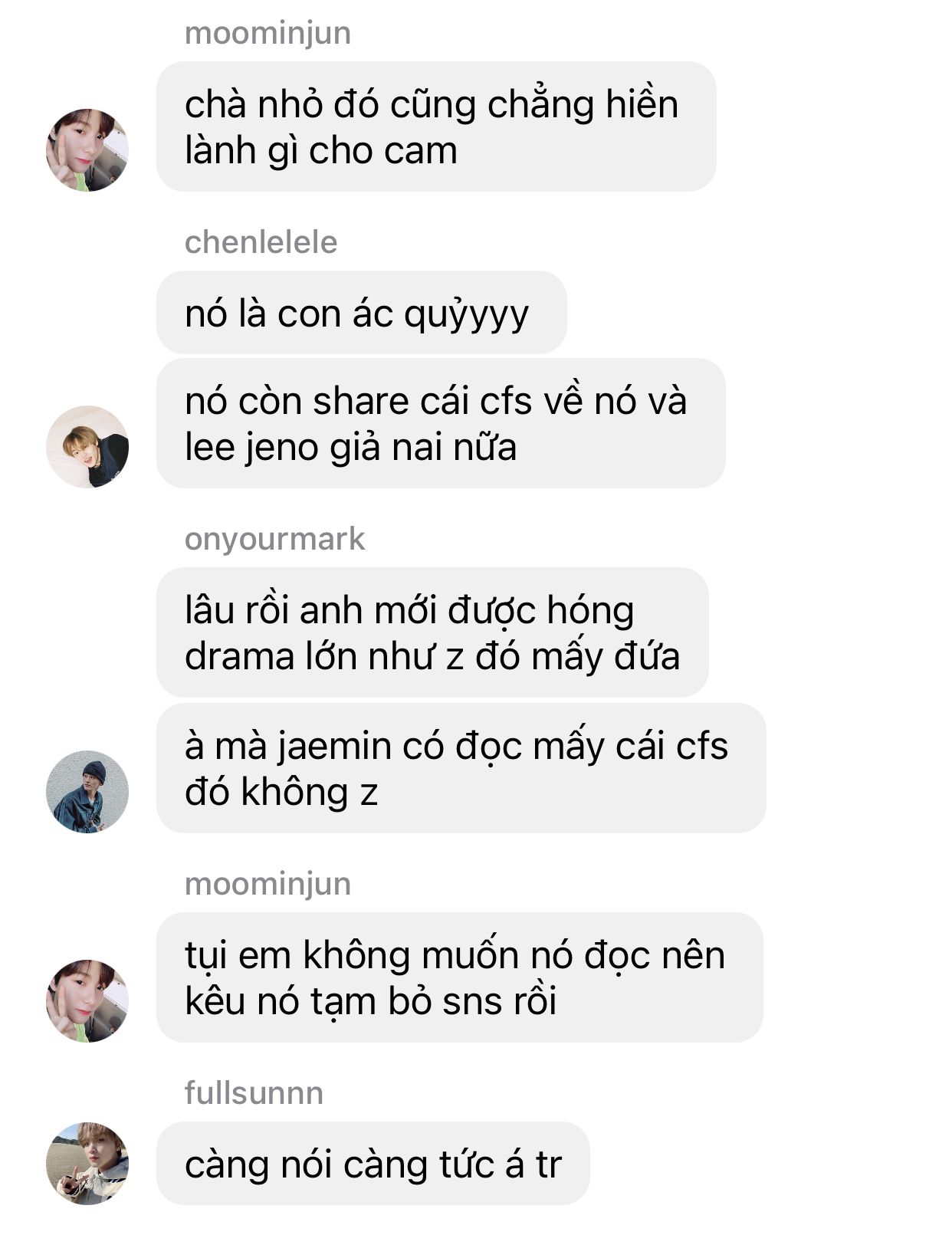Open fullsunnn's profile avatar

pyautogui.click(x=87, y=1163)
